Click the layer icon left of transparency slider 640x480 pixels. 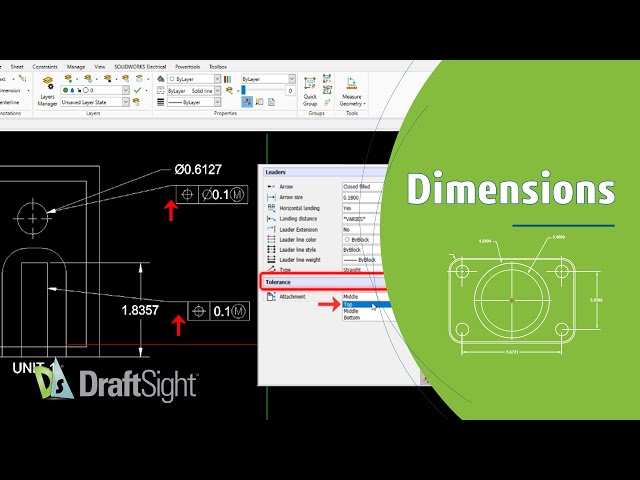pos(229,91)
